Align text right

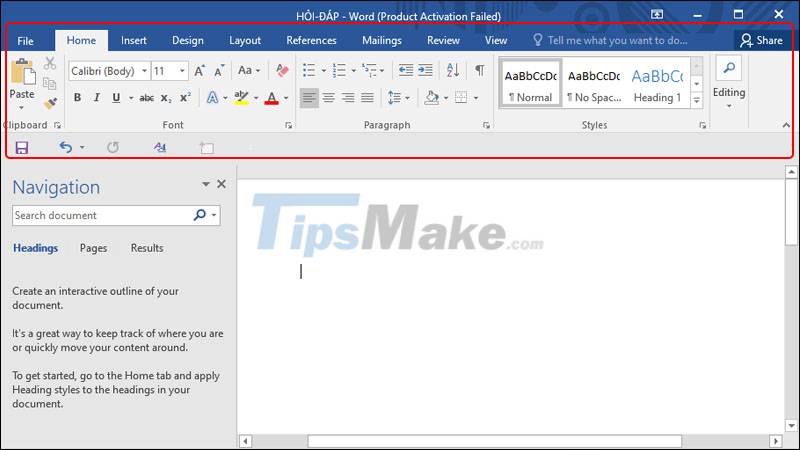click(348, 97)
